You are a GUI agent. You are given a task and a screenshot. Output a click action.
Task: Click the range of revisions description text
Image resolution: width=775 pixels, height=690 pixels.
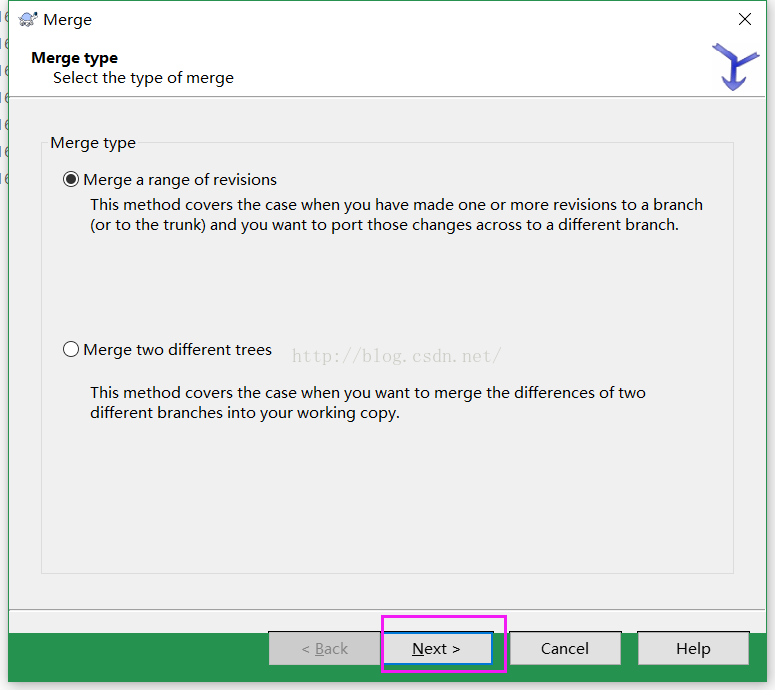[396, 215]
